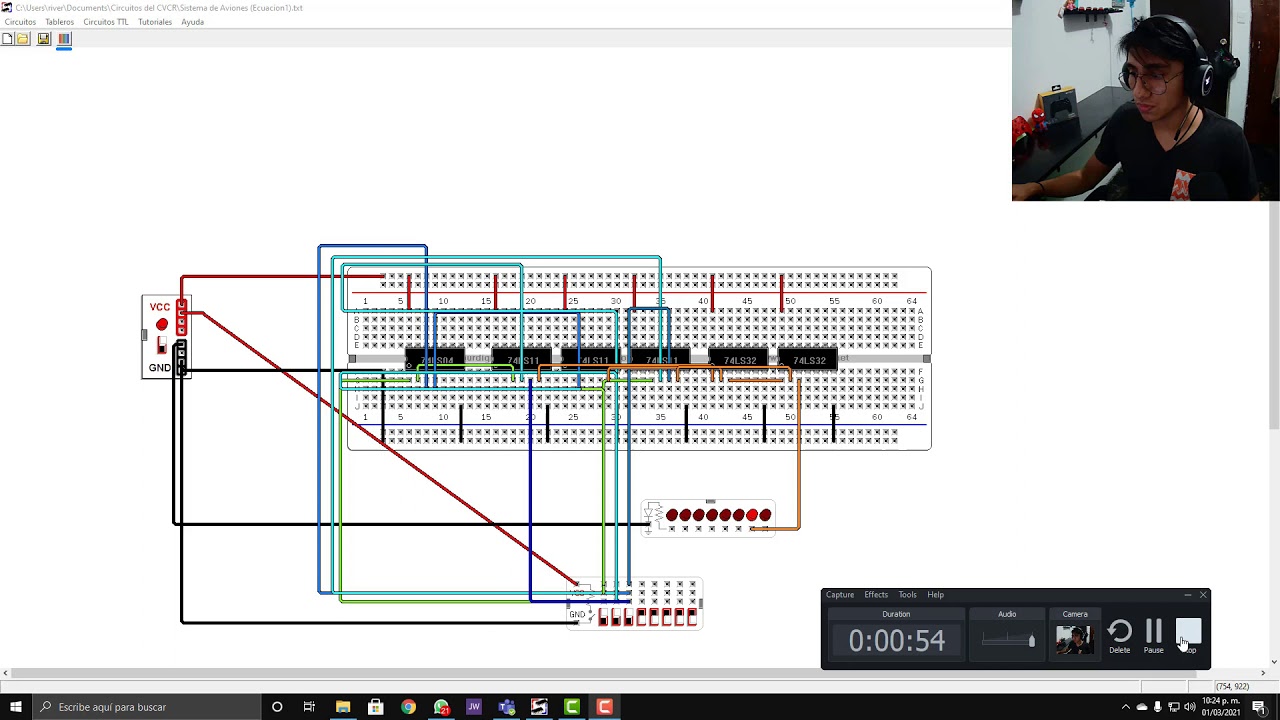
Task: Open the Ayuda menu
Action: point(192,22)
